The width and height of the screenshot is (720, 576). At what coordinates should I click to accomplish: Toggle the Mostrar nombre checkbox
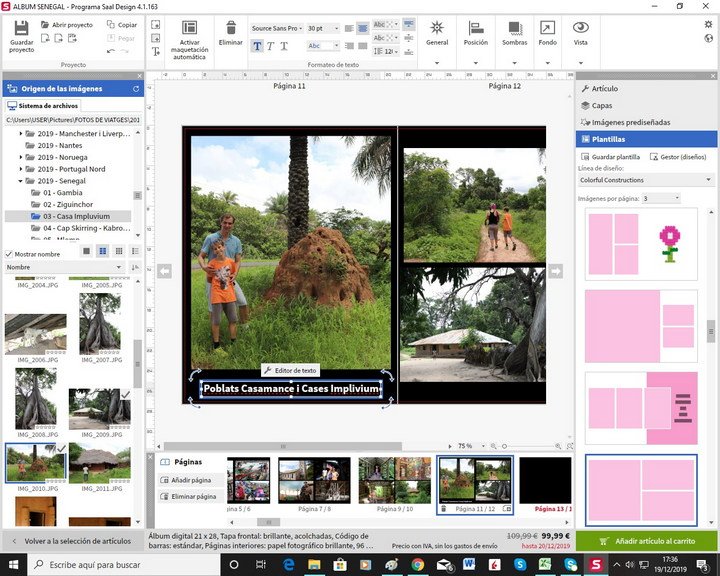tap(10, 254)
